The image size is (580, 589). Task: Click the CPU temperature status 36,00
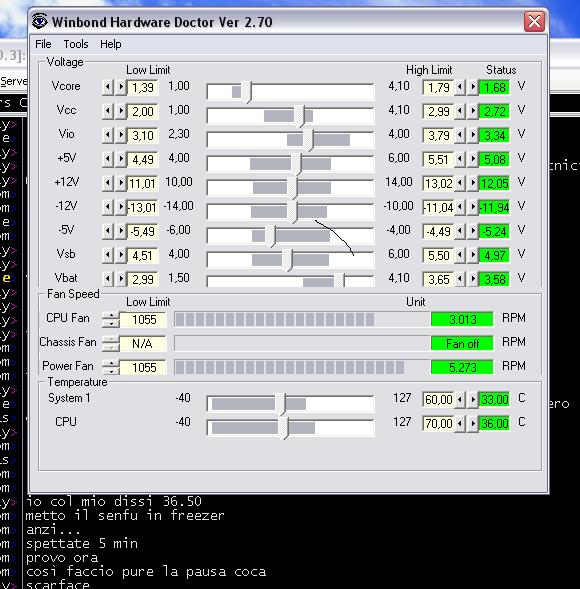point(494,423)
